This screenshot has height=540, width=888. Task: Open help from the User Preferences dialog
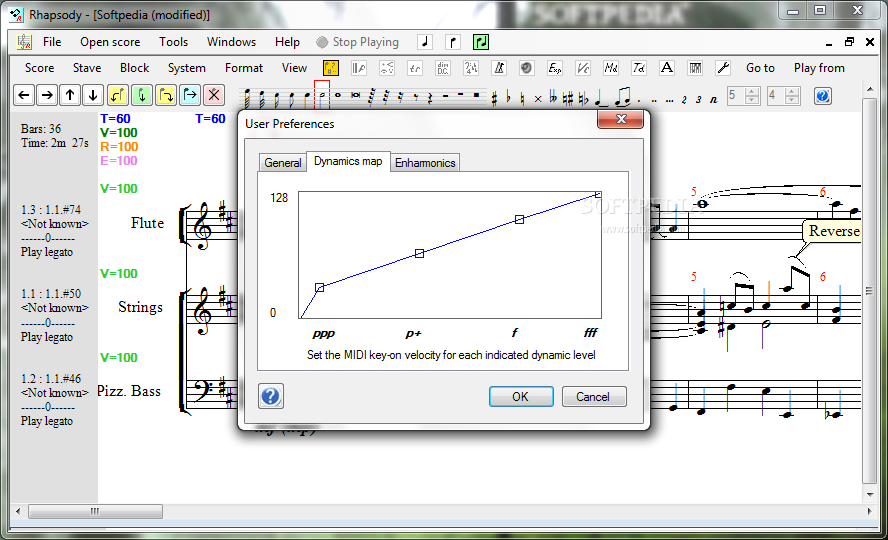pos(271,396)
